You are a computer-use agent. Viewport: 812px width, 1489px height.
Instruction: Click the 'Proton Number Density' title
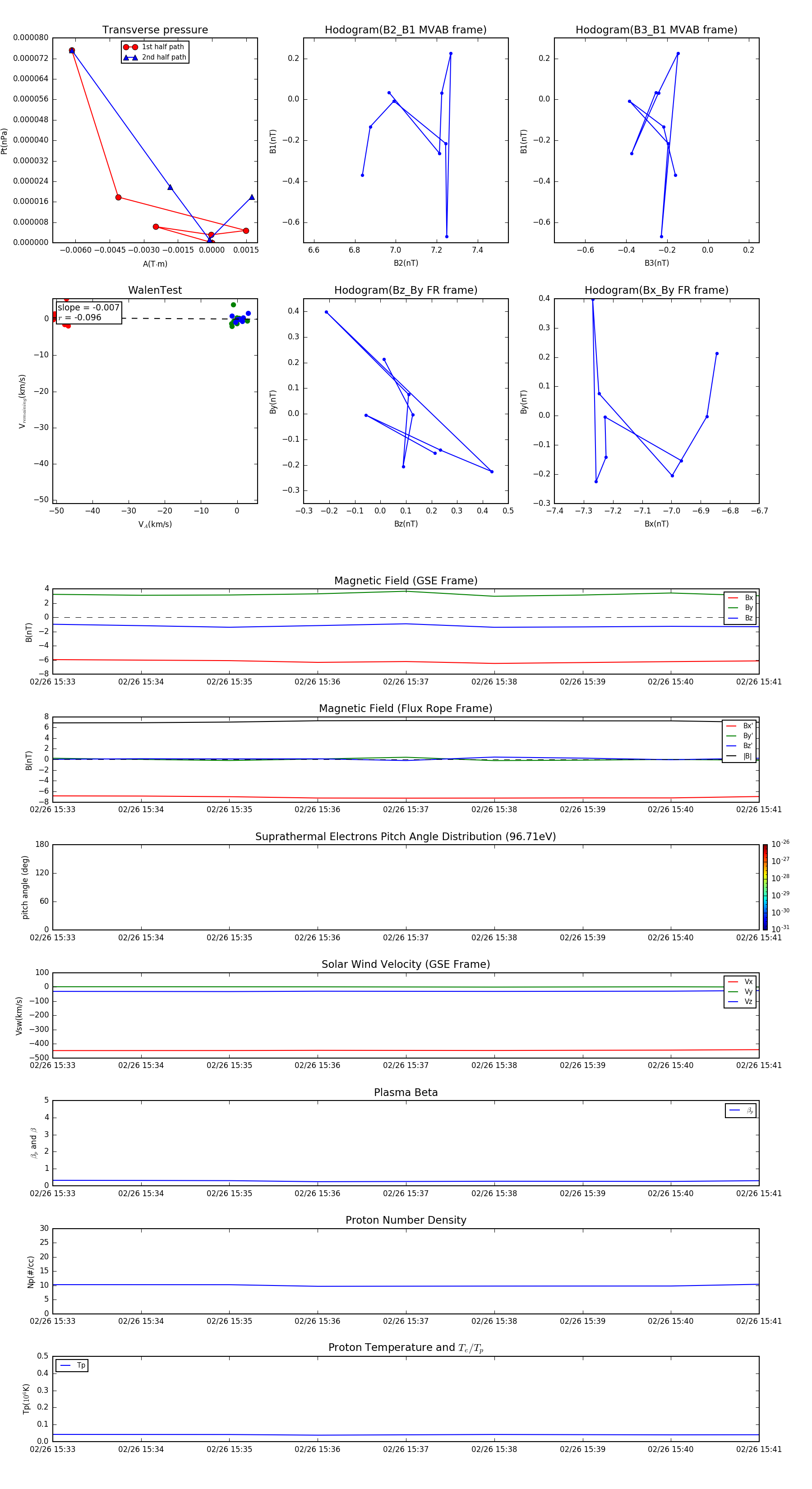click(x=406, y=1220)
